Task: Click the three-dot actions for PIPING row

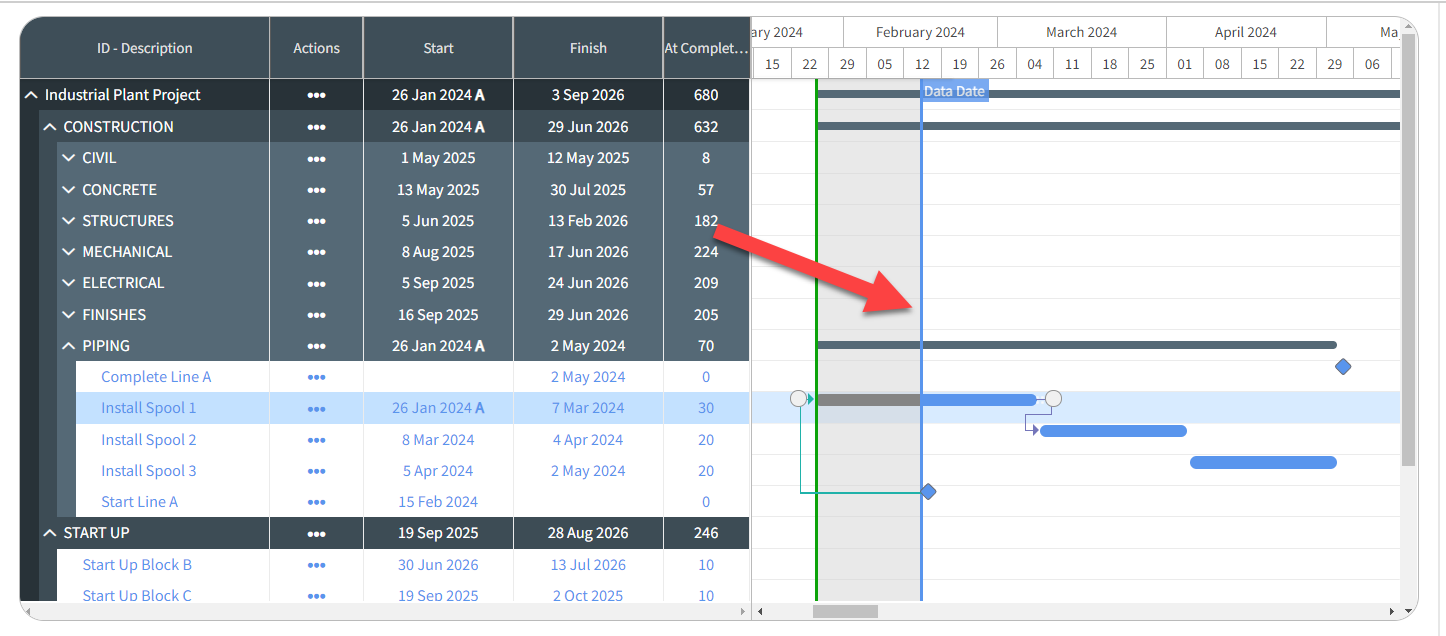Action: click(316, 346)
